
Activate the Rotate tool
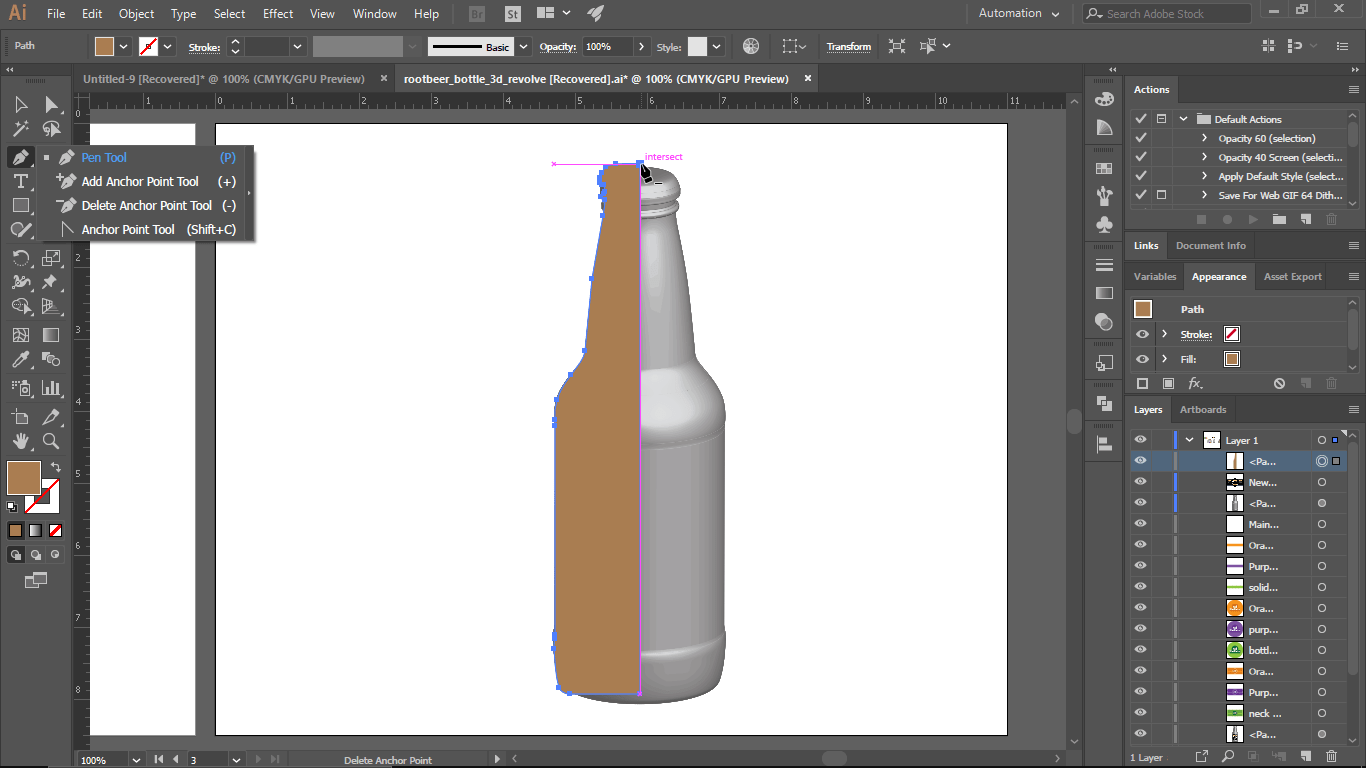click(20, 257)
